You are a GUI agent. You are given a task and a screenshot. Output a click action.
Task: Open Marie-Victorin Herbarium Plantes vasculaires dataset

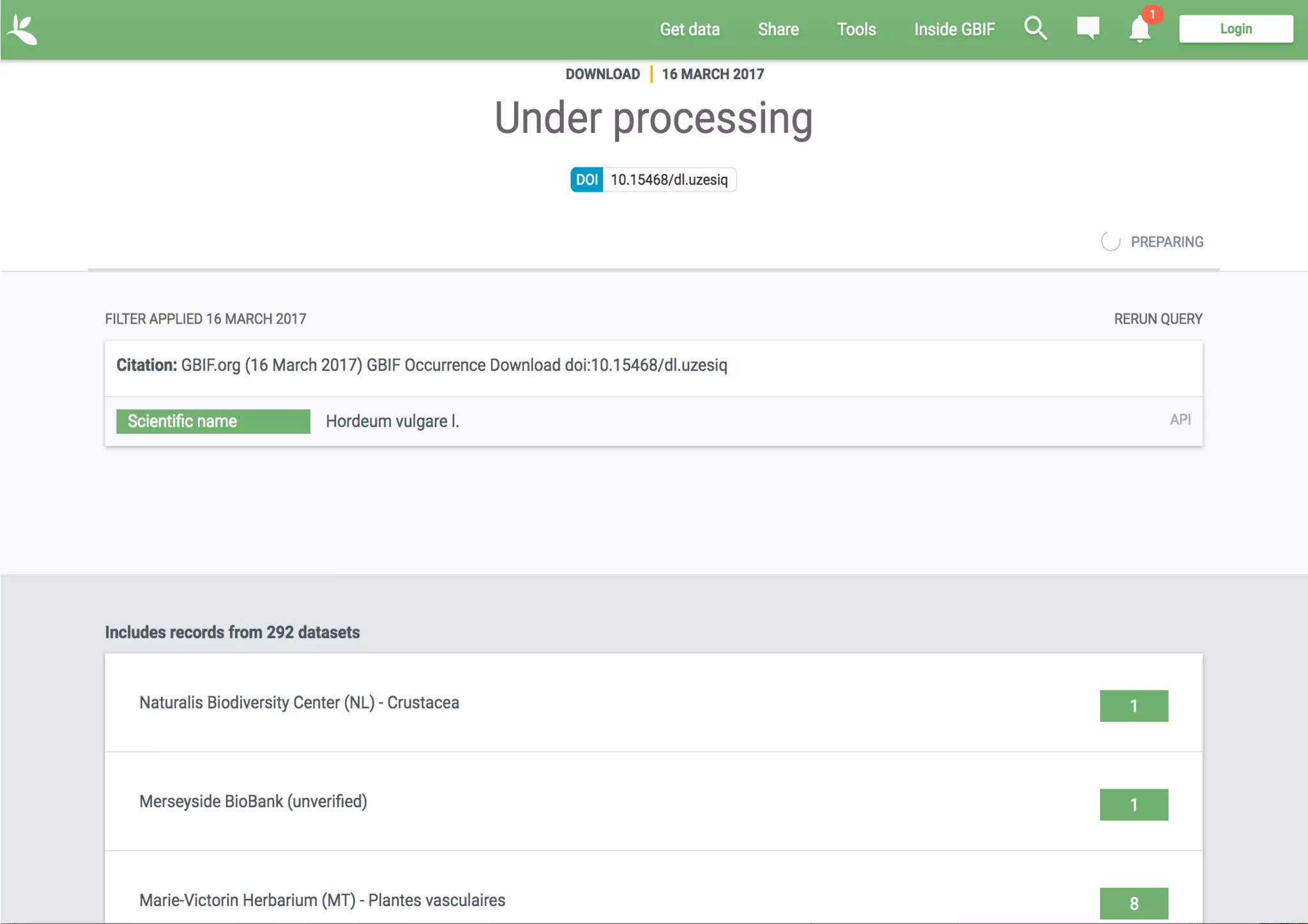coord(322,900)
